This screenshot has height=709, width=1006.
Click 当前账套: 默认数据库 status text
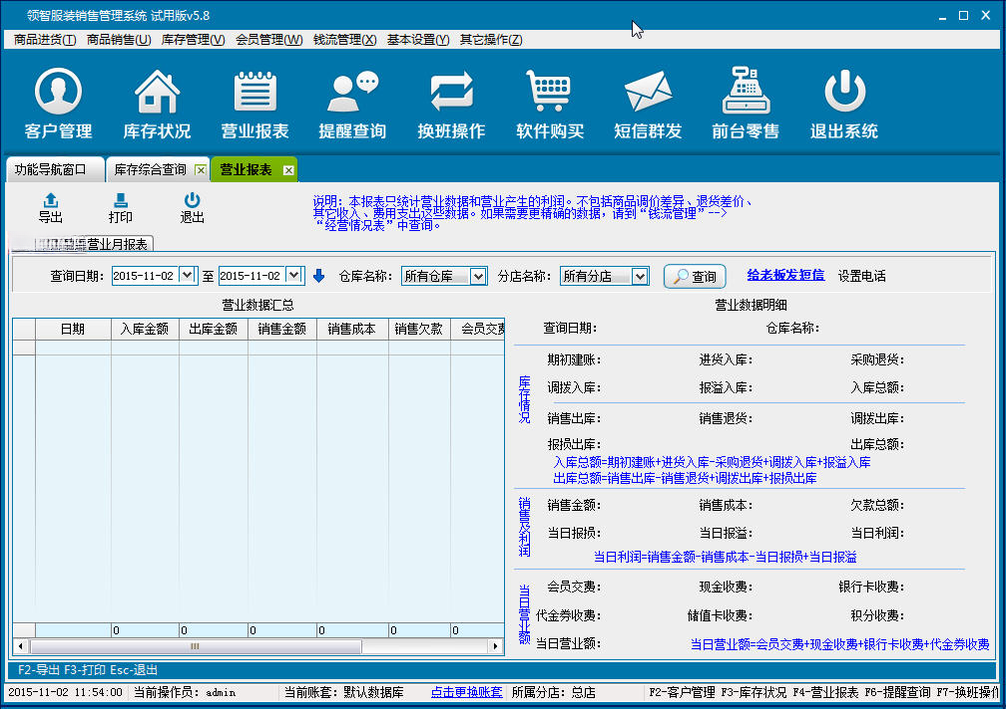(344, 692)
